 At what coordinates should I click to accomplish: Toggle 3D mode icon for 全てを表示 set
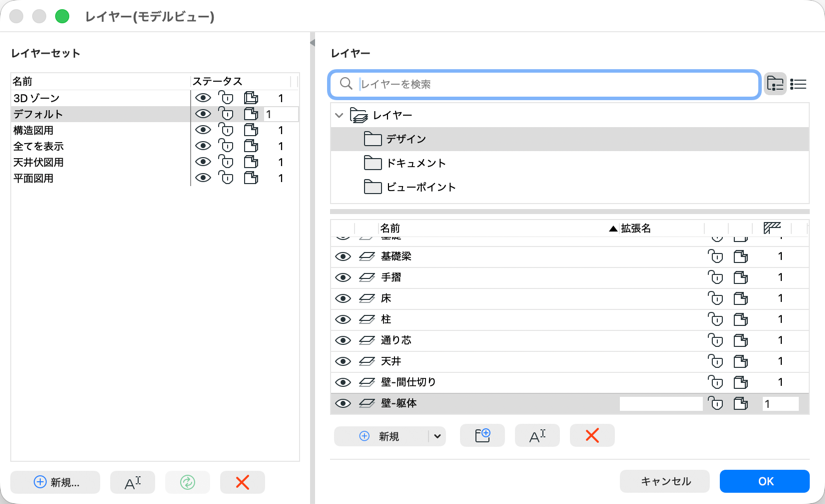(x=251, y=146)
